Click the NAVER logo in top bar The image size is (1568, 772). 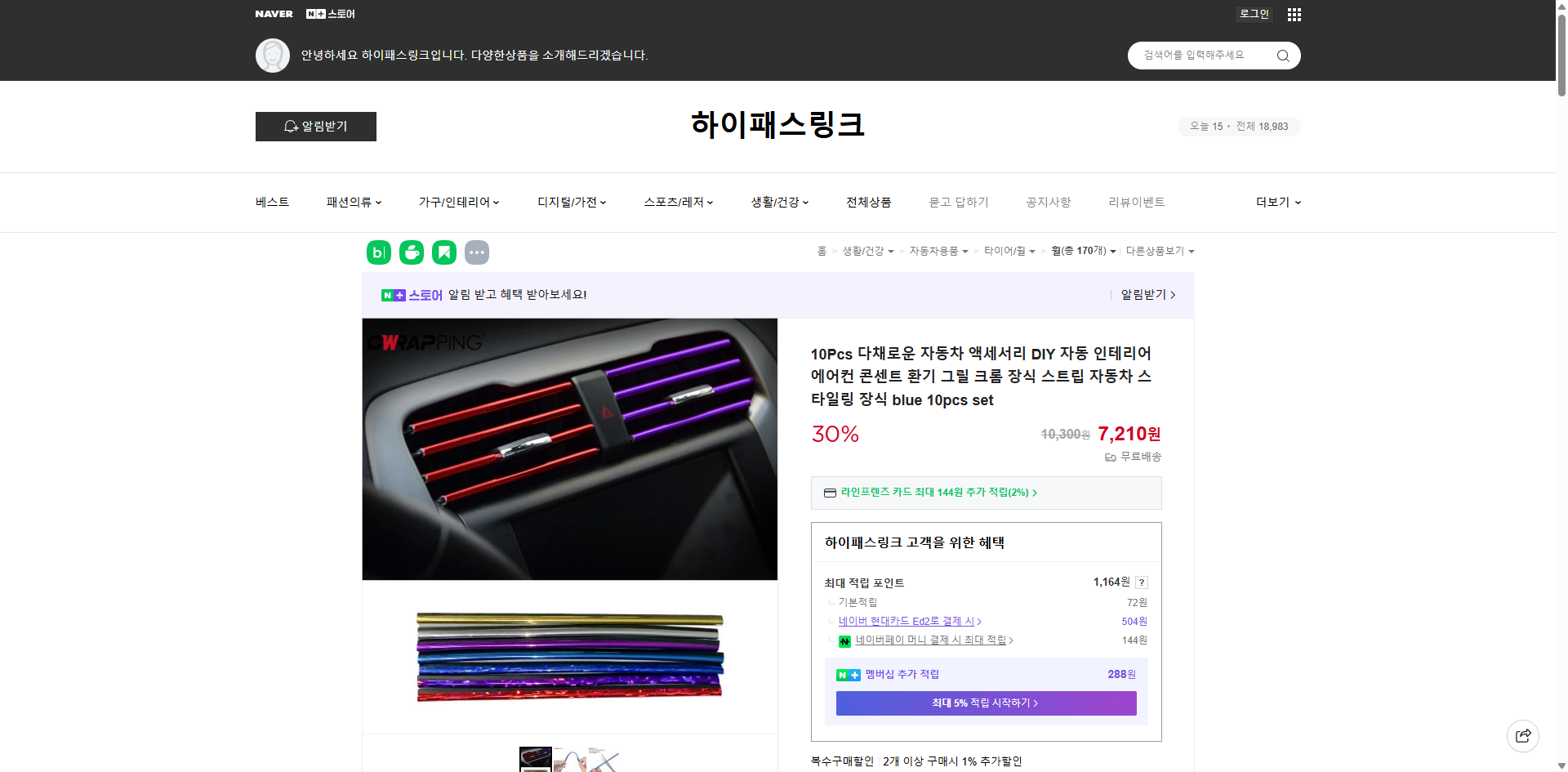click(x=274, y=14)
